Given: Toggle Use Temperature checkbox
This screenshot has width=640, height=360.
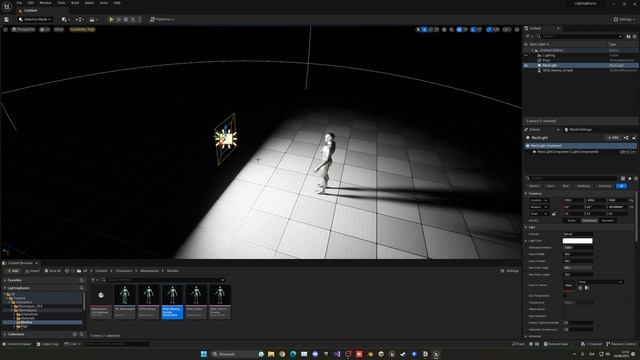Looking at the screenshot, I should point(565,296).
